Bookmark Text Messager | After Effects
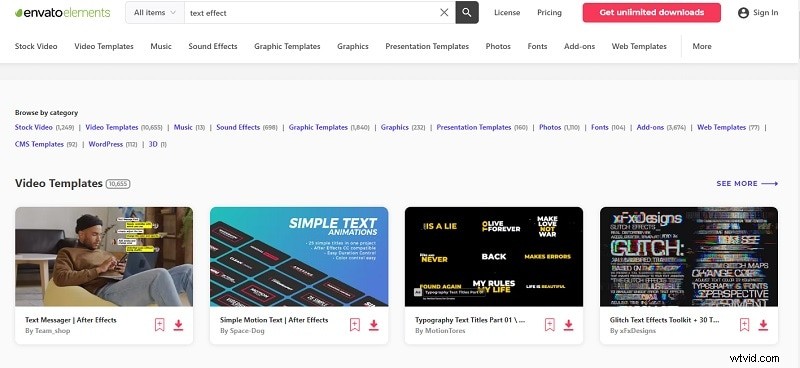 point(160,325)
